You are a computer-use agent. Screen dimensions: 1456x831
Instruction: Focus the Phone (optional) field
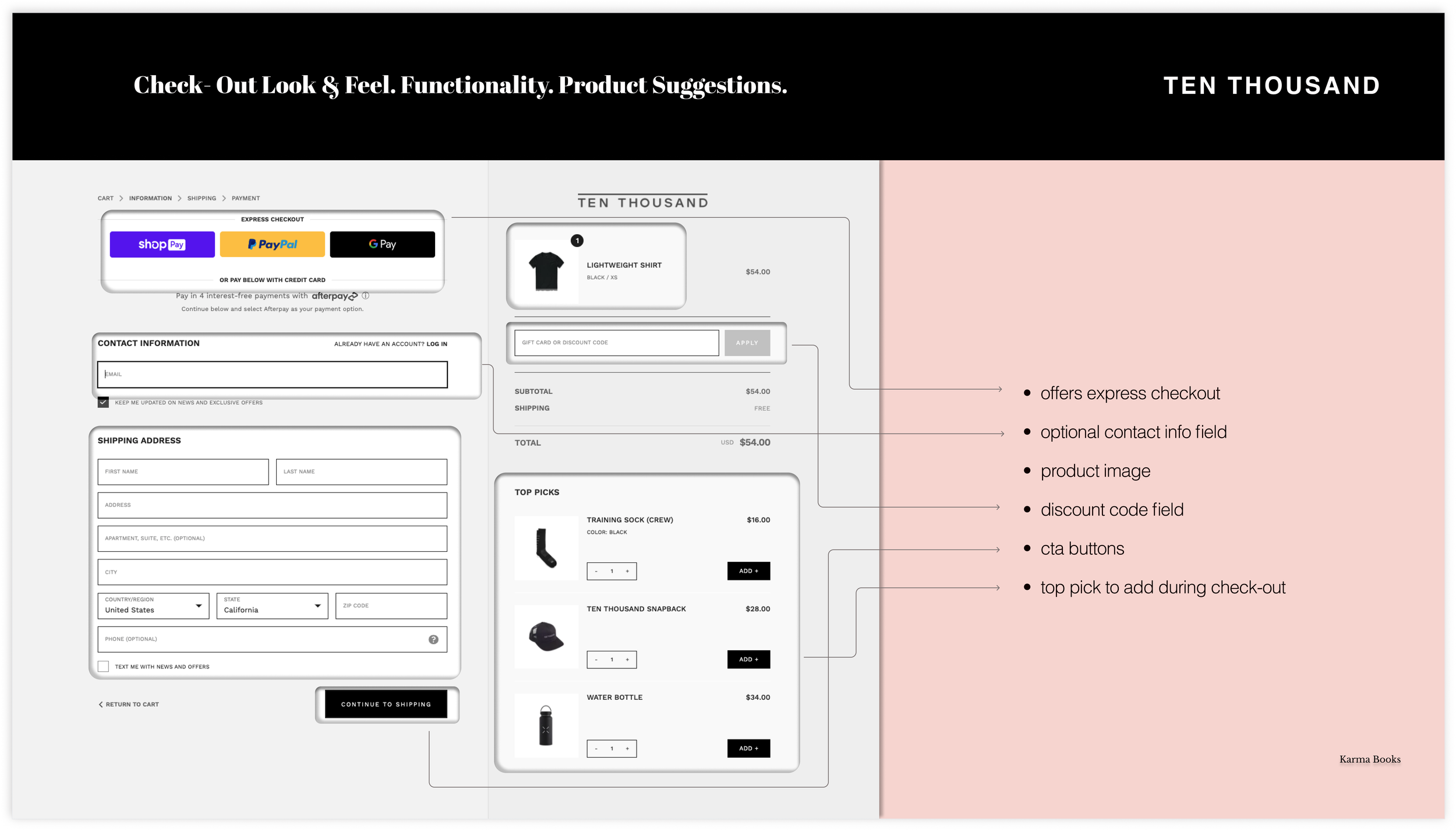point(272,639)
